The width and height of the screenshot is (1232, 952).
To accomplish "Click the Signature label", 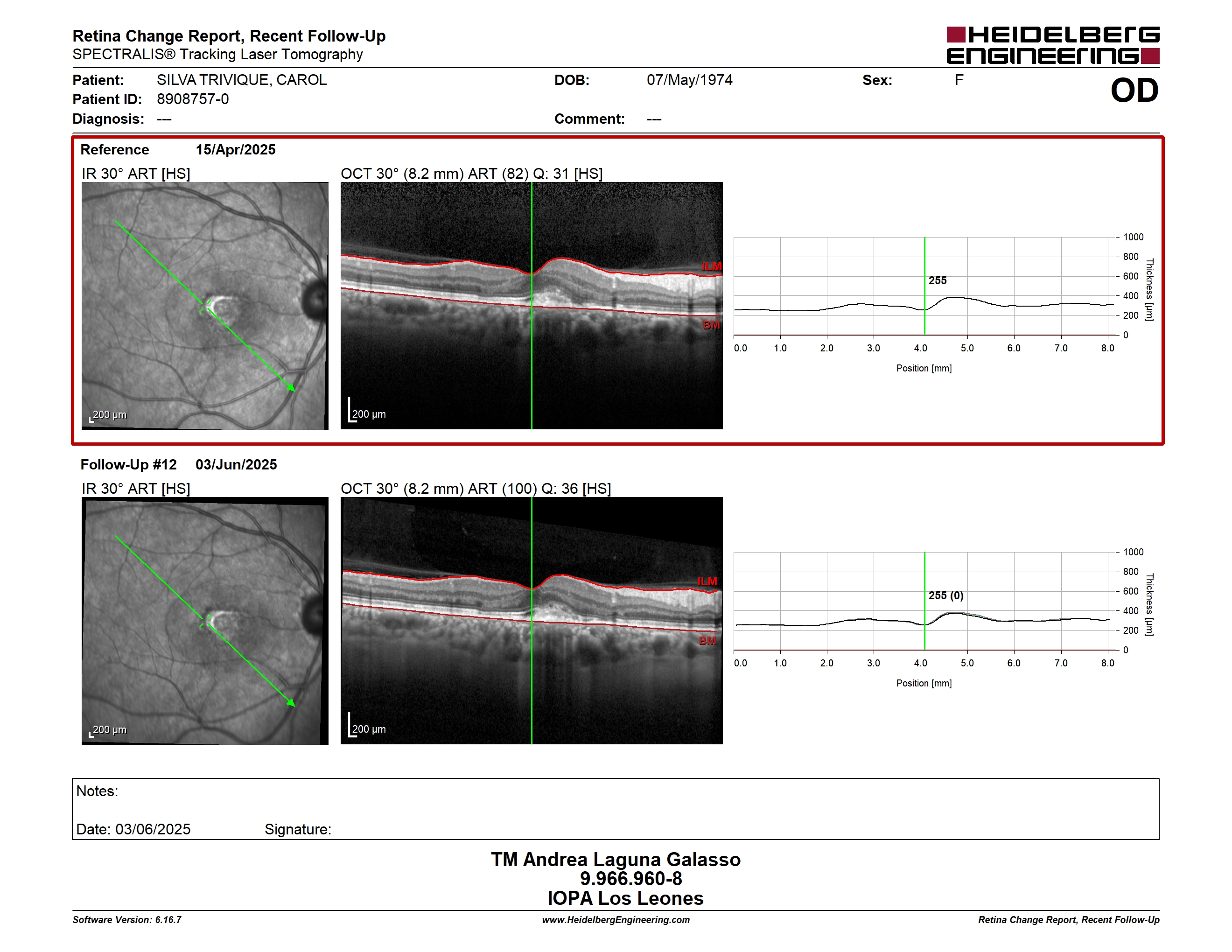I will 298,829.
